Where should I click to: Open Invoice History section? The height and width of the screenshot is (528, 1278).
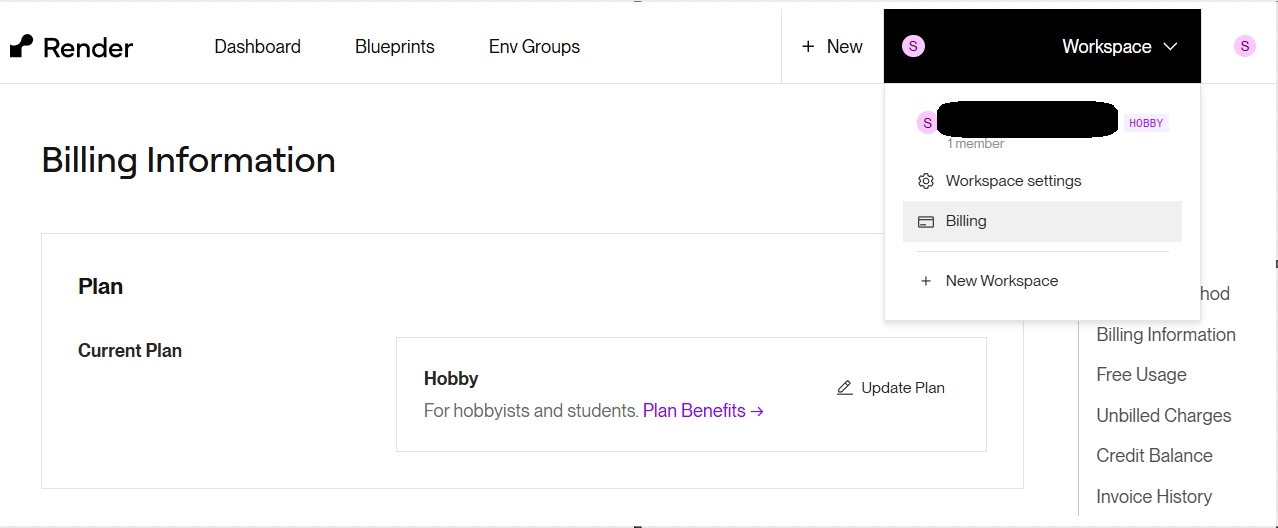point(1153,497)
